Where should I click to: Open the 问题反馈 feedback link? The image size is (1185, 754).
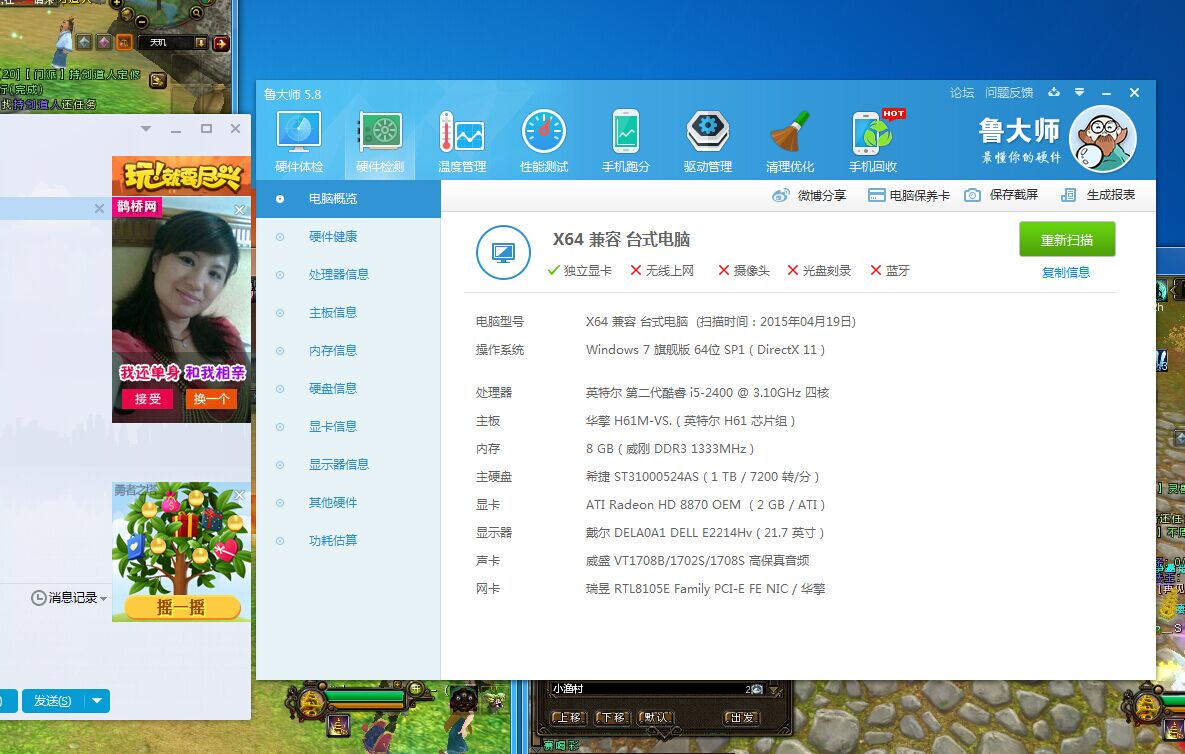[x=1009, y=92]
